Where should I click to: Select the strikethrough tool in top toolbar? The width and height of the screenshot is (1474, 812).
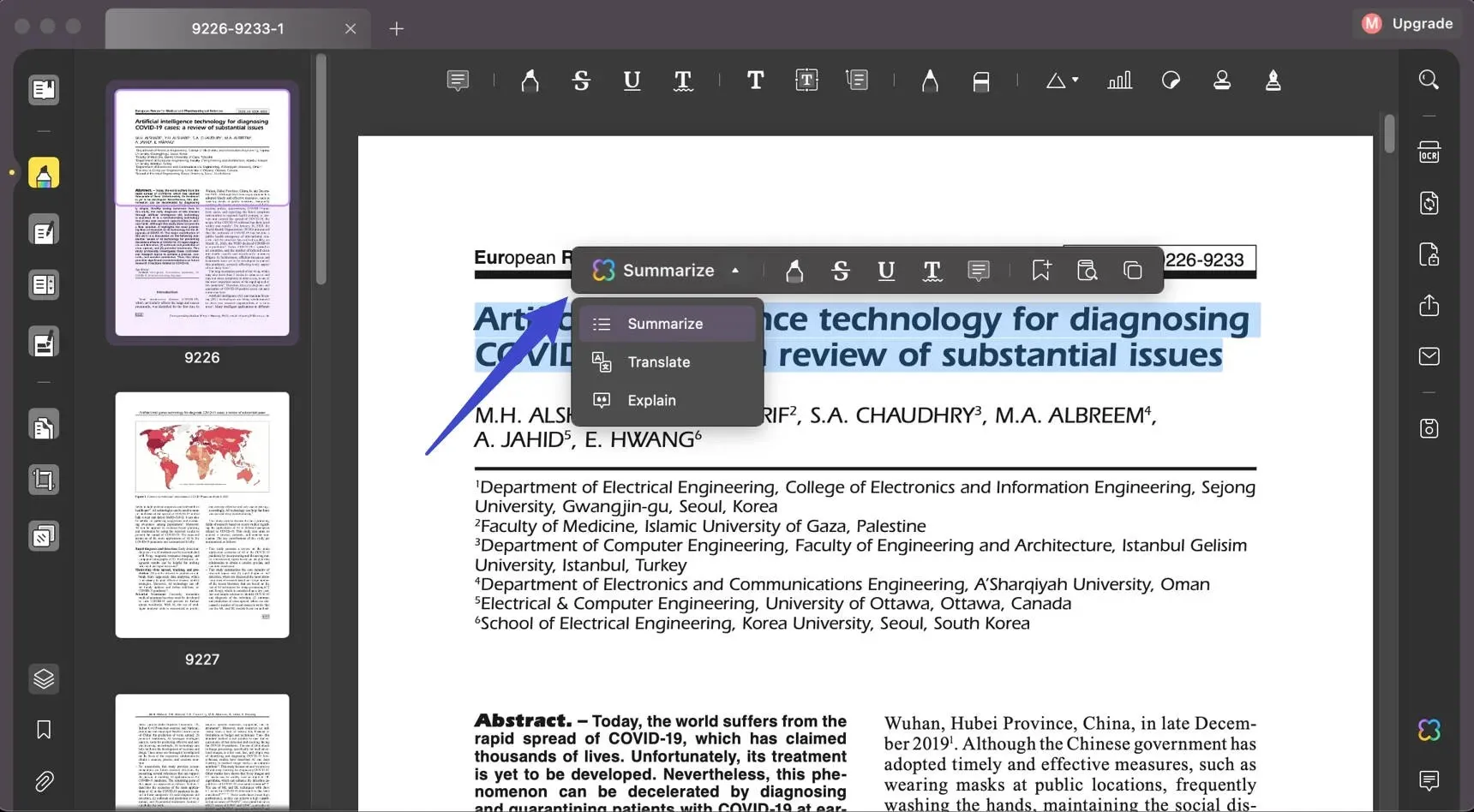(x=581, y=81)
